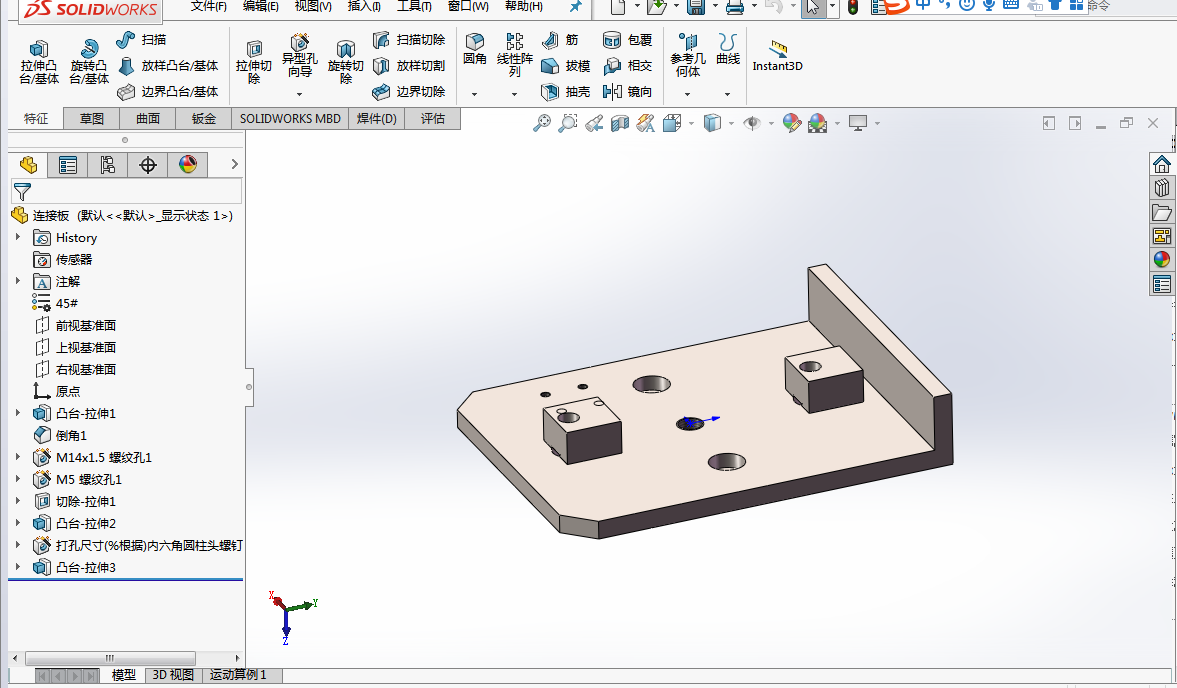
Task: Choose Lofted Cut (放样切割)
Action: [409, 66]
